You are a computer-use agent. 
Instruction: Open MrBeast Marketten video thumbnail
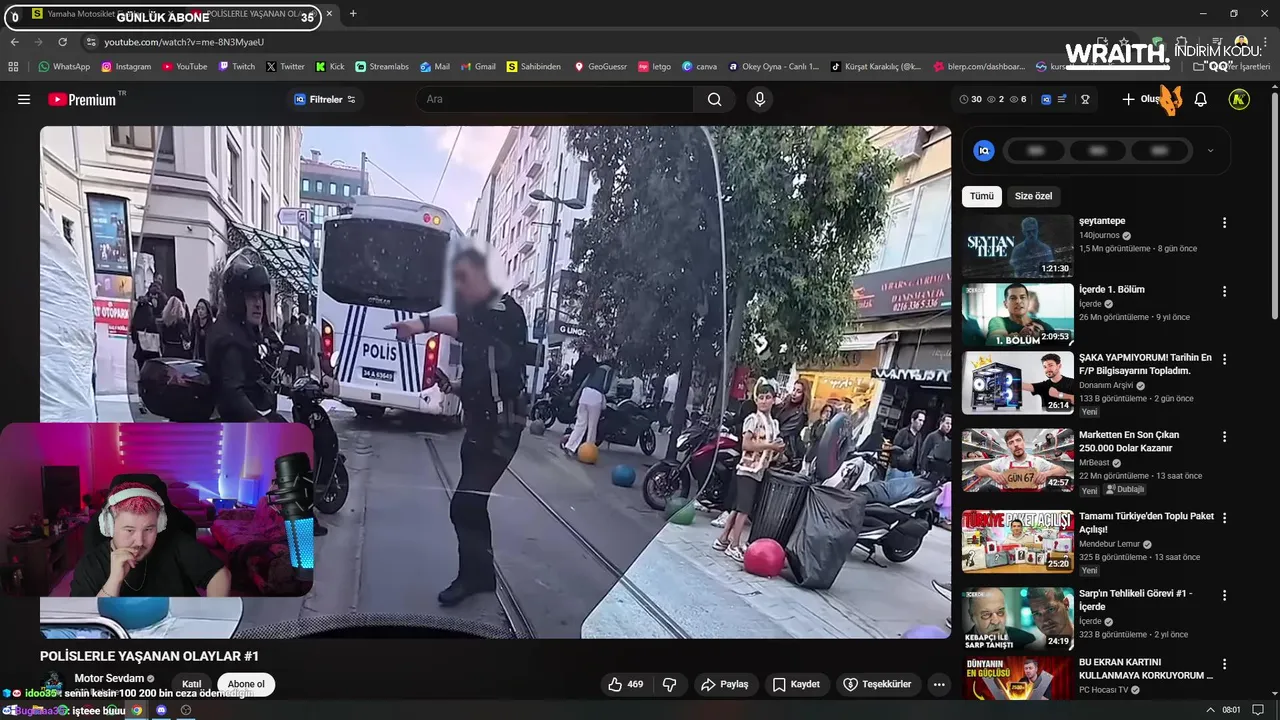click(1018, 460)
